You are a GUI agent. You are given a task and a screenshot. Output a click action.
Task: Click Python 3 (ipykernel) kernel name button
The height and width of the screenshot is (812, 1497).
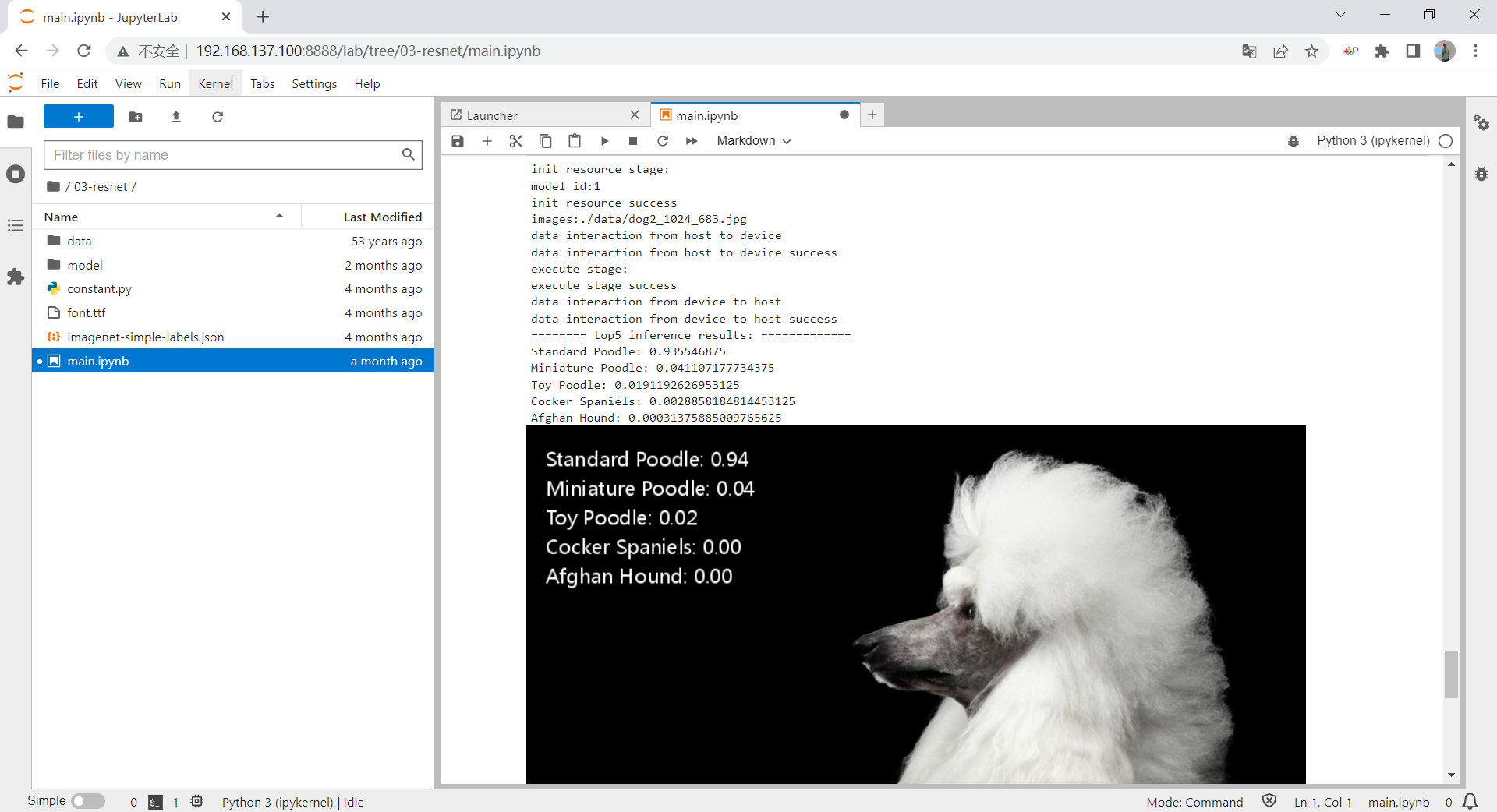click(x=1373, y=141)
